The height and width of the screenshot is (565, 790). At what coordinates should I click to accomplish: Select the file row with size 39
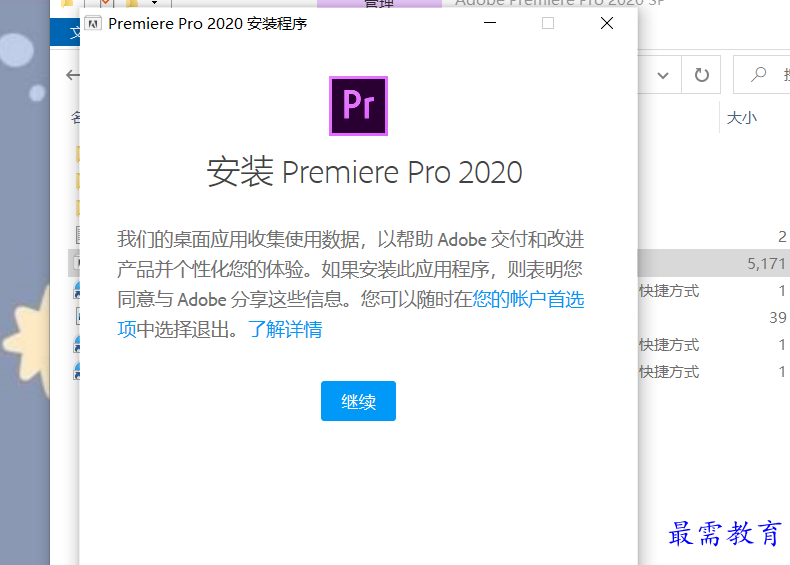coord(713,318)
